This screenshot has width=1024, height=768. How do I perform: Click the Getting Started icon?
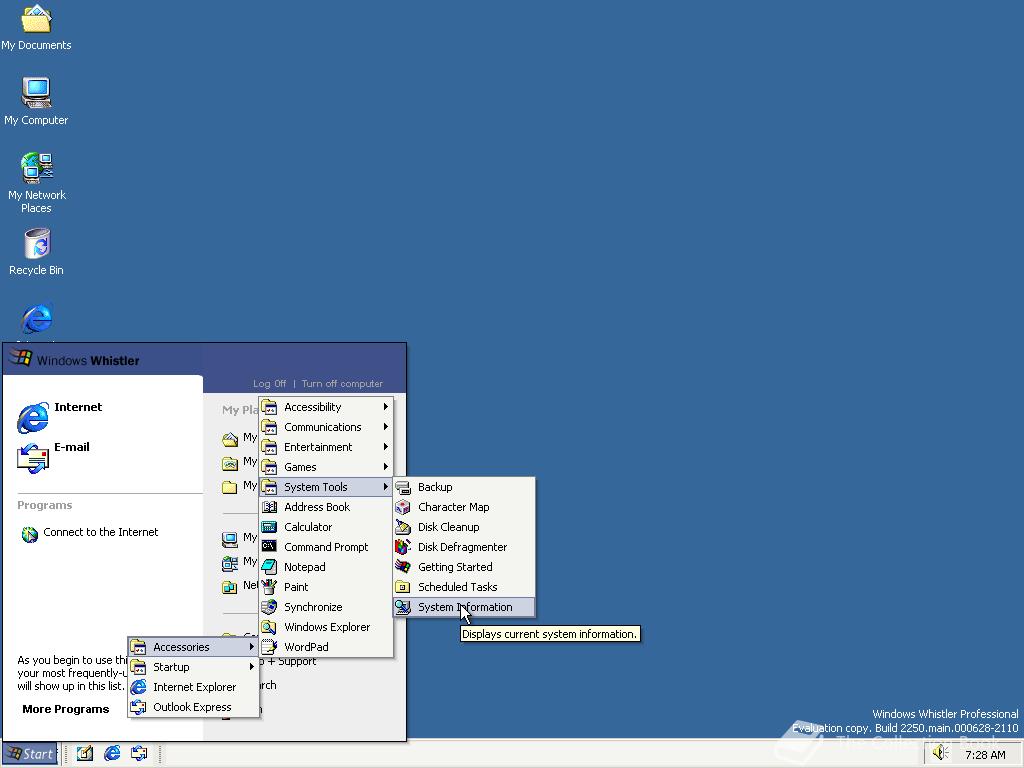pos(403,567)
